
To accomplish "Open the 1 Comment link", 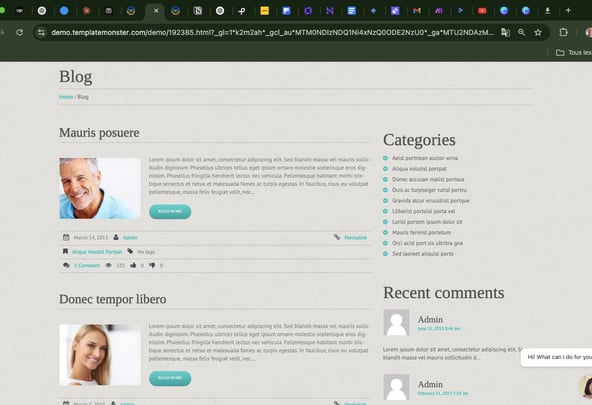I will [87, 266].
